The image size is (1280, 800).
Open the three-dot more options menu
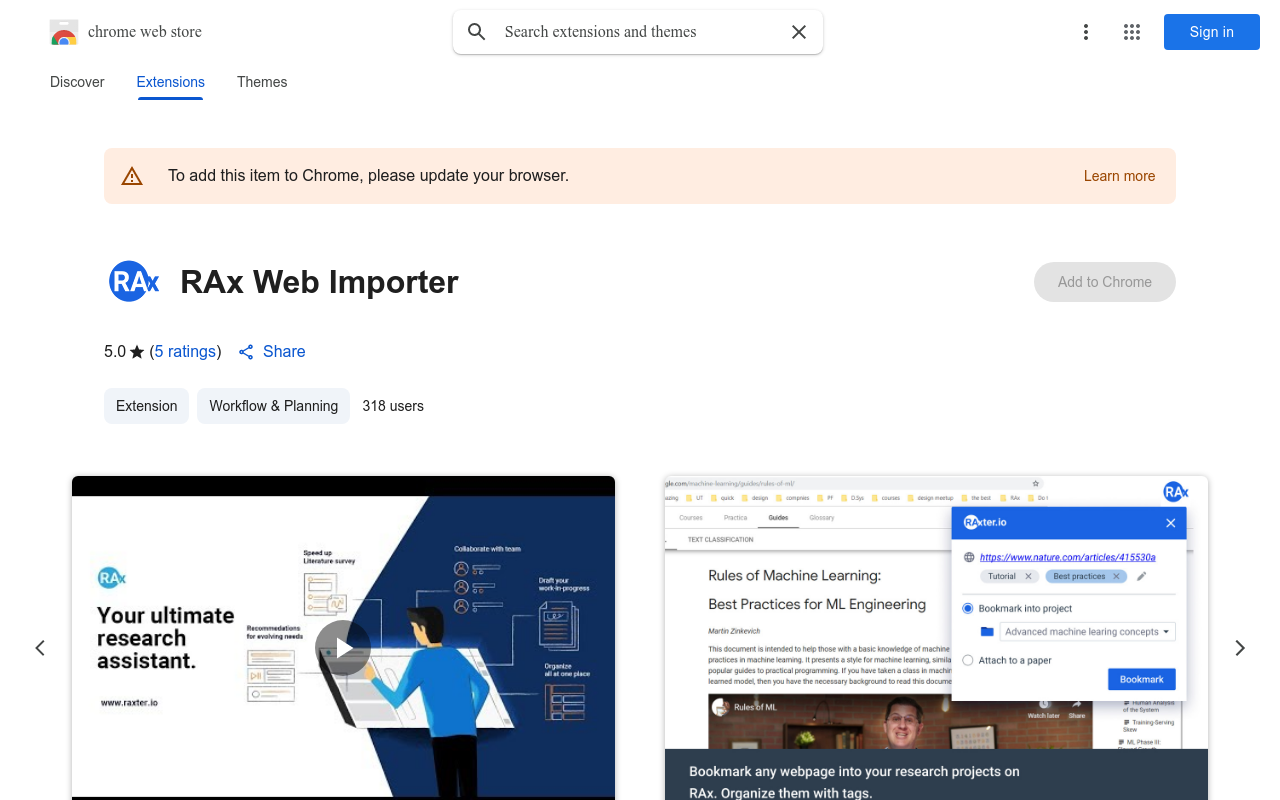pos(1086,32)
